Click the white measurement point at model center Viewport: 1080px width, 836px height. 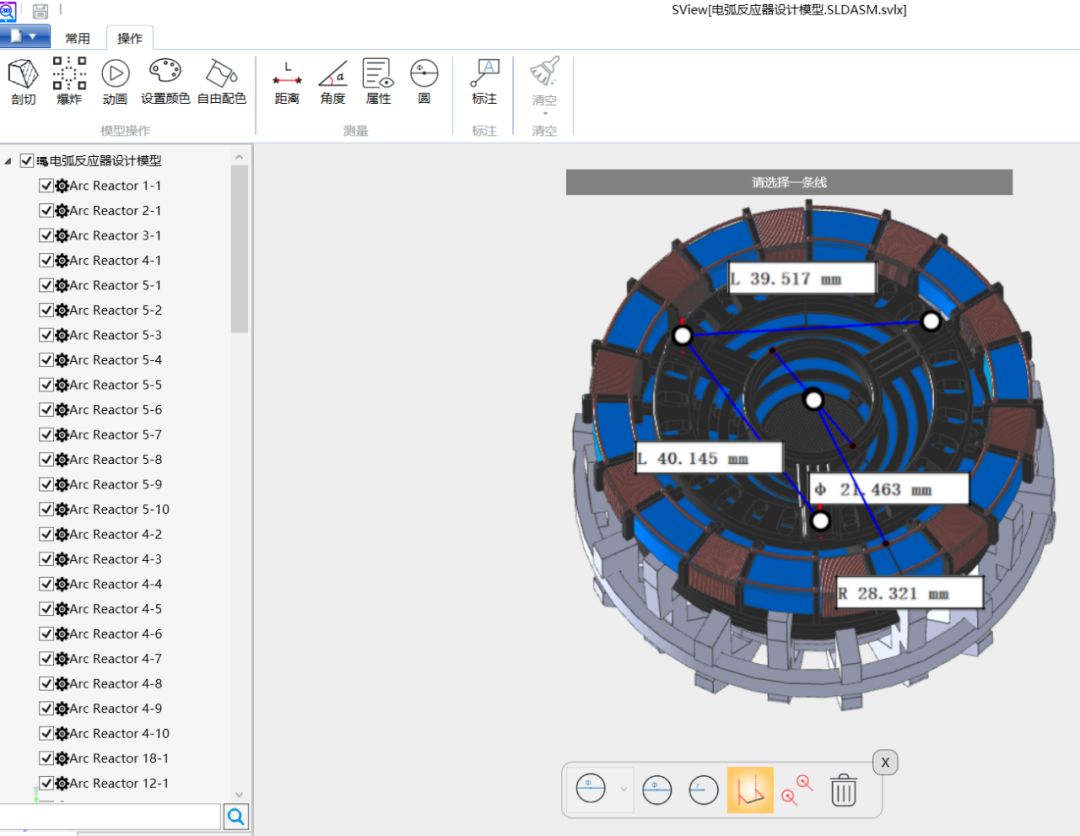(813, 400)
